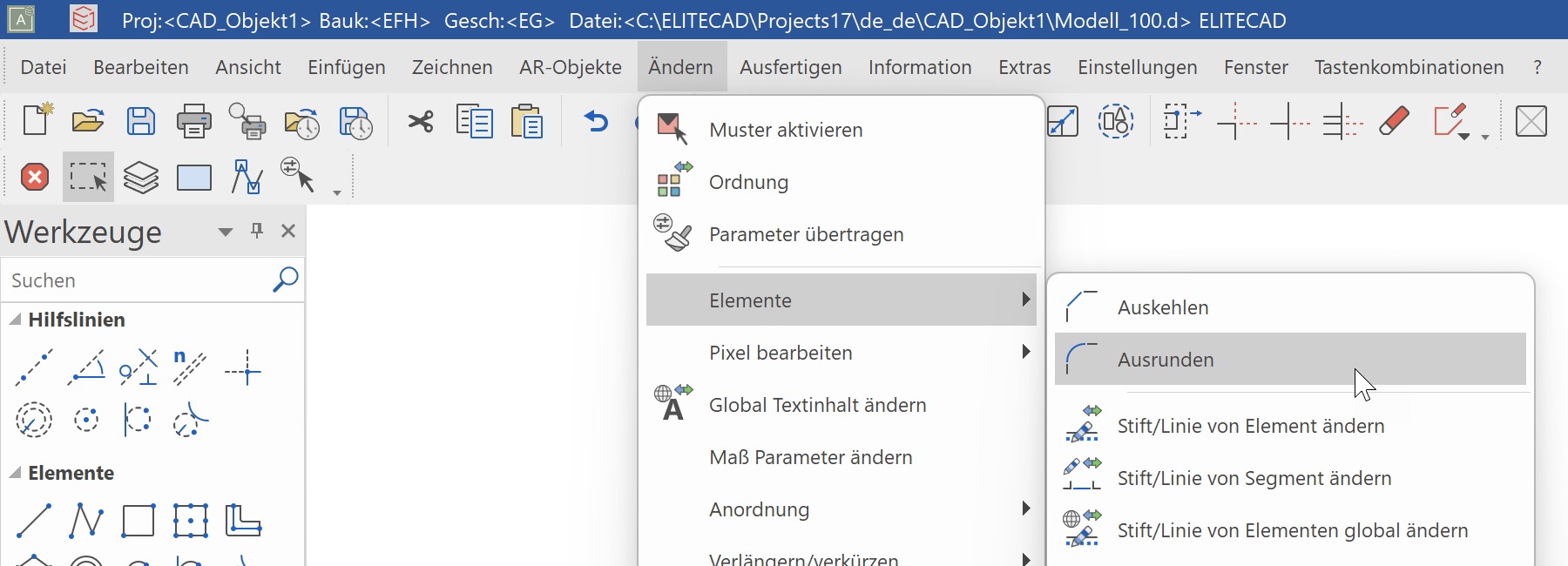
Task: Open the Ausfertigen menu
Action: 791,67
